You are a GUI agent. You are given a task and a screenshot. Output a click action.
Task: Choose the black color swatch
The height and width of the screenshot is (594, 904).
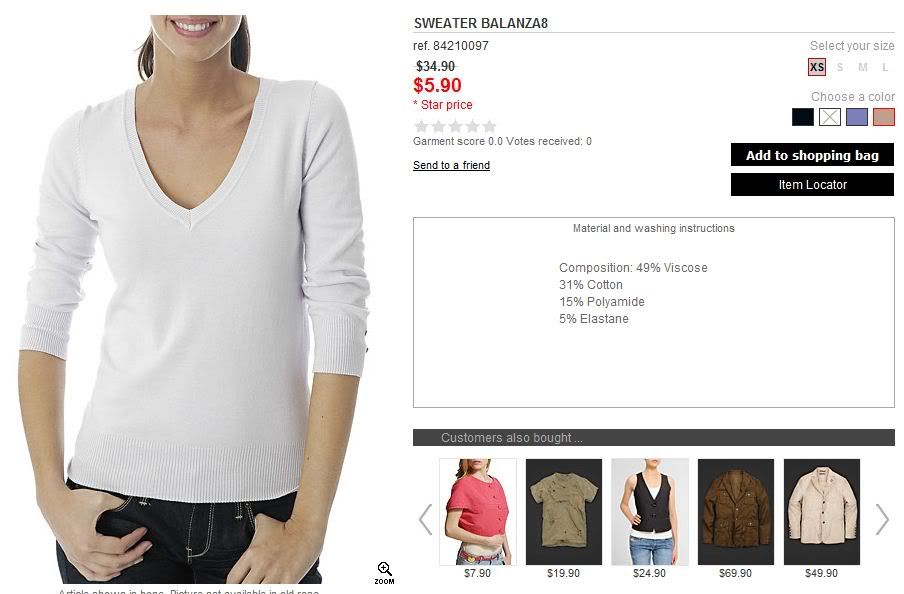coord(803,117)
